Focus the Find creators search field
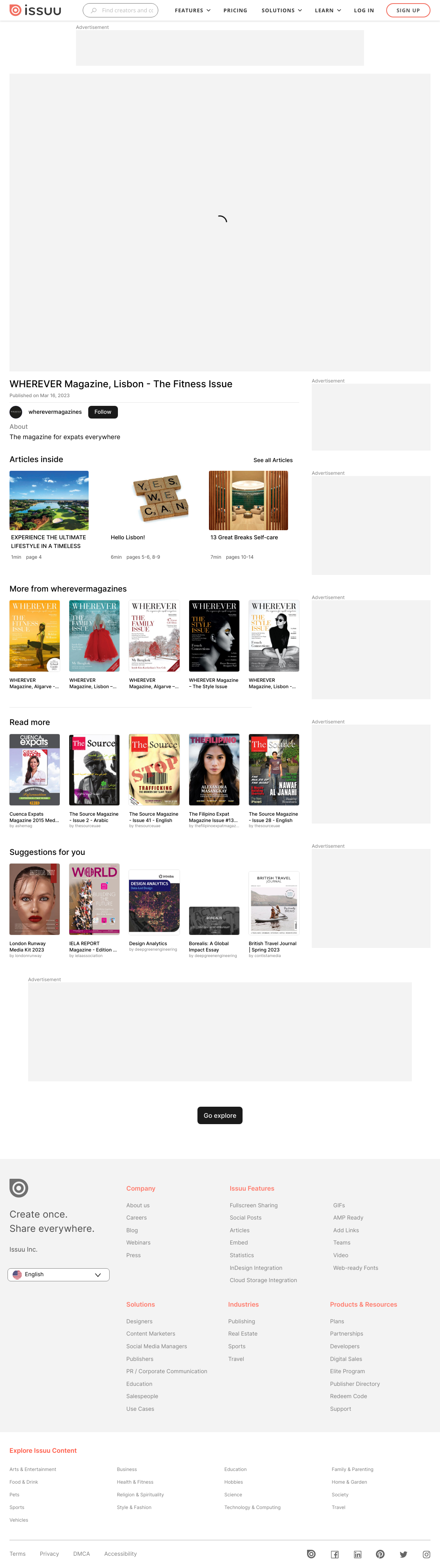 pyautogui.click(x=121, y=10)
